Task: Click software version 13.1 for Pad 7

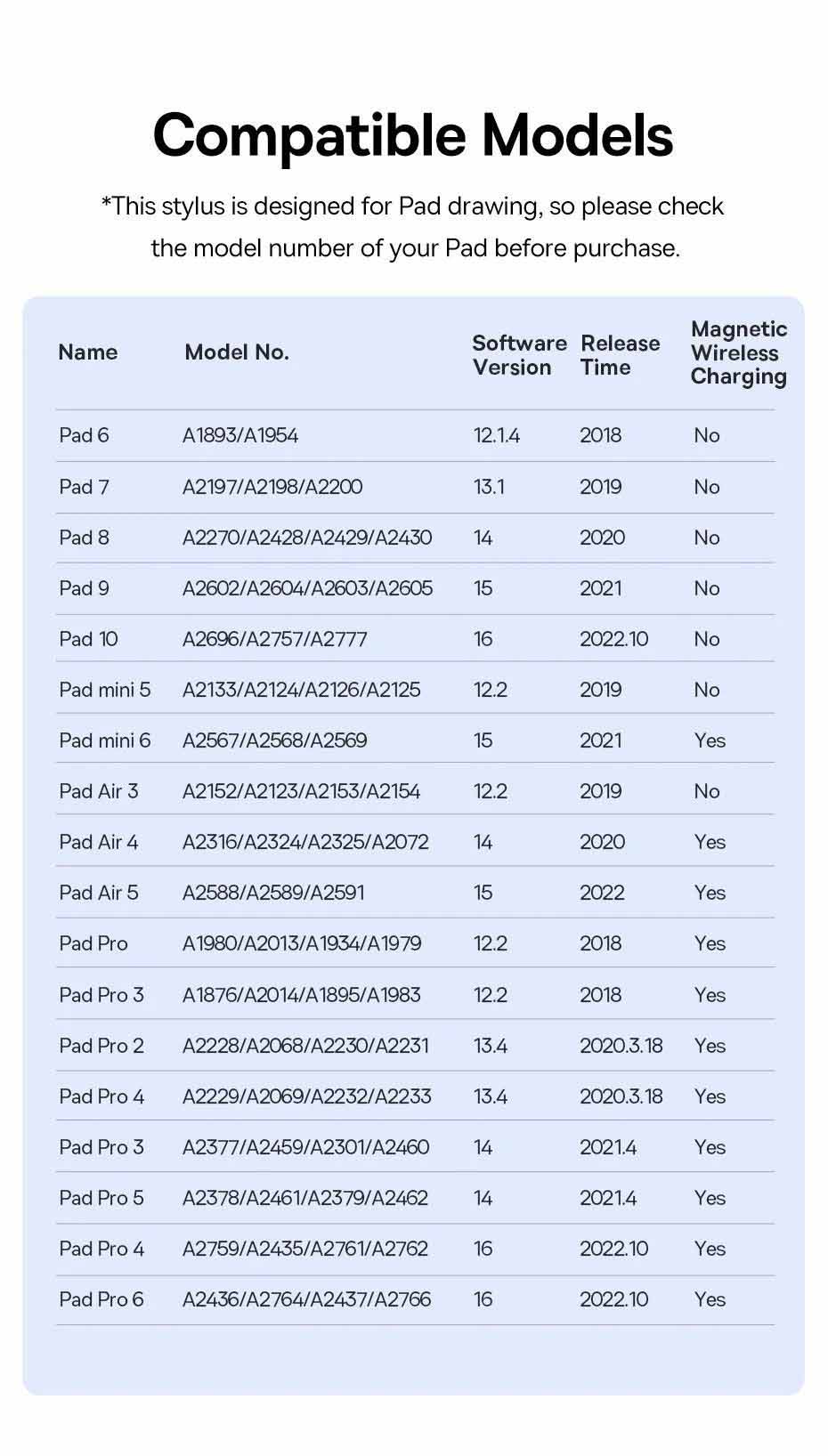Action: [x=489, y=487]
